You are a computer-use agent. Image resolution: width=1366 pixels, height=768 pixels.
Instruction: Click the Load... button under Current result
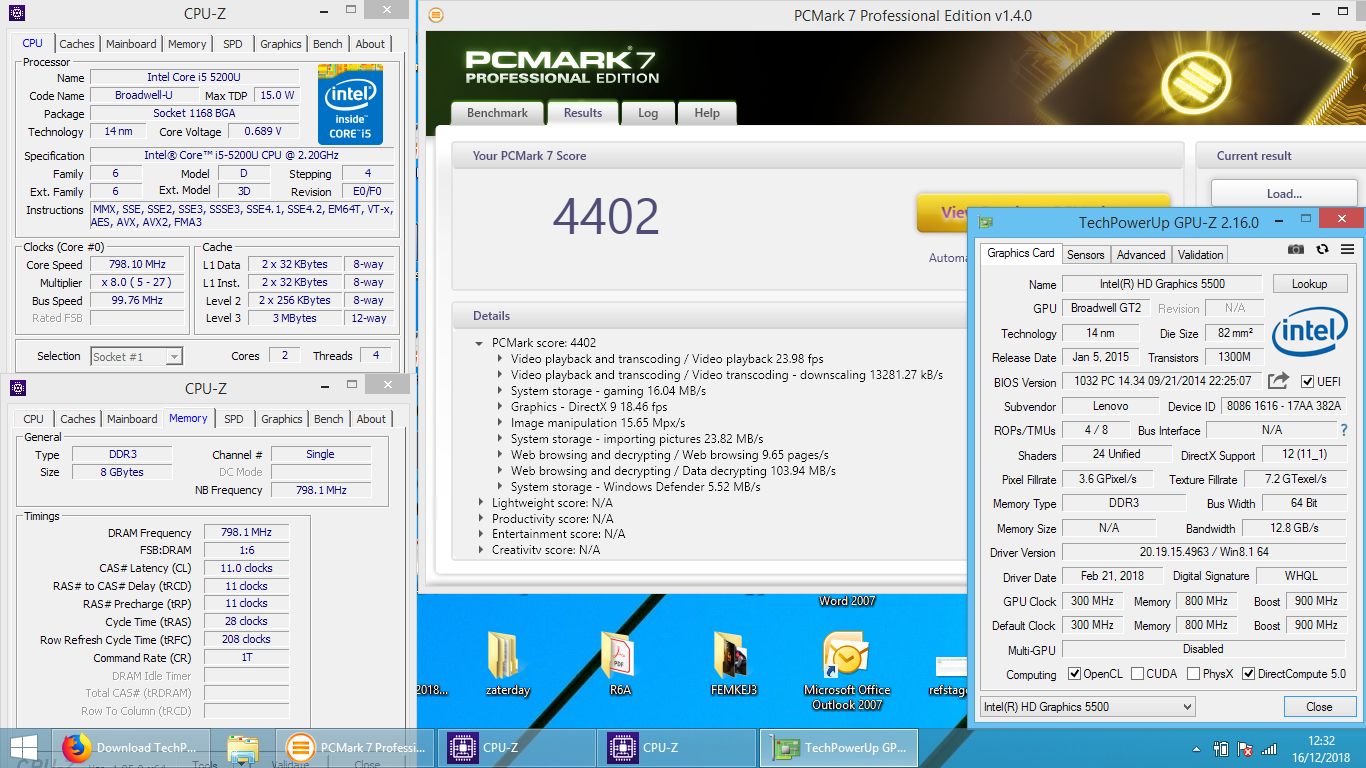pos(1284,194)
